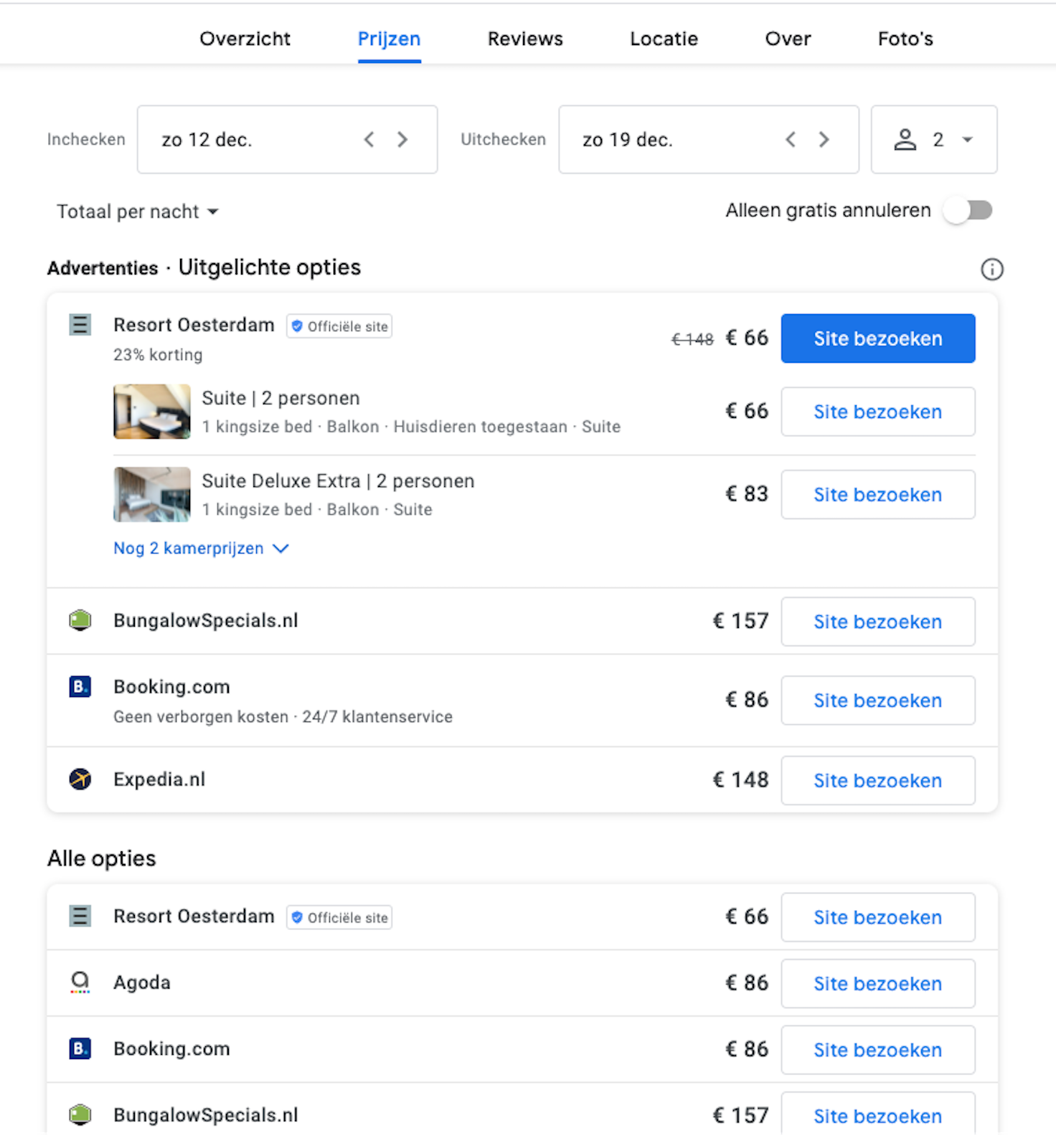The image size is (1056, 1148).
Task: Visit site for Expedia.nl €148
Action: click(x=878, y=780)
